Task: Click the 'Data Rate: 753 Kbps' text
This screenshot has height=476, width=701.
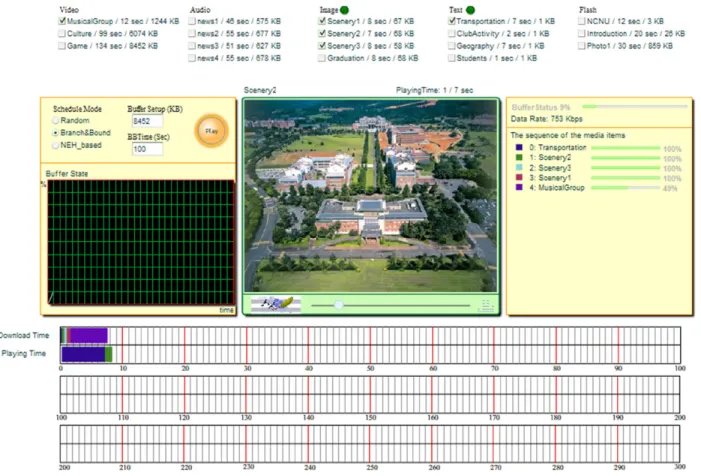Action: click(546, 119)
